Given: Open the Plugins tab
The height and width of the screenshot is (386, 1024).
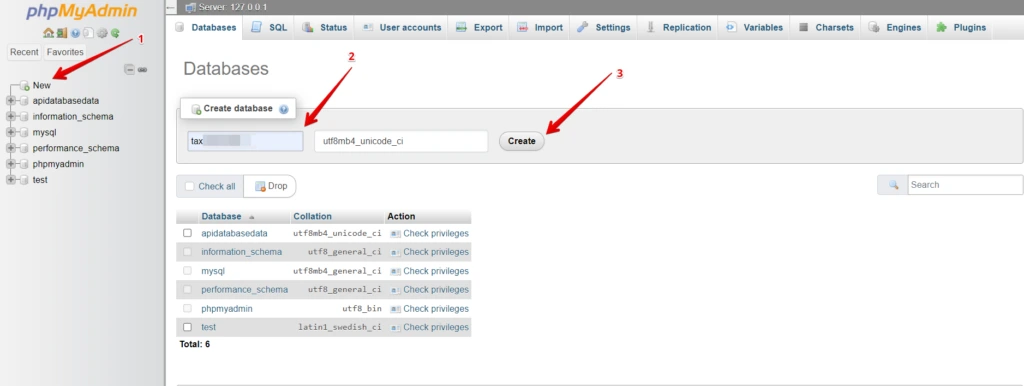Looking at the screenshot, I should pos(961,27).
